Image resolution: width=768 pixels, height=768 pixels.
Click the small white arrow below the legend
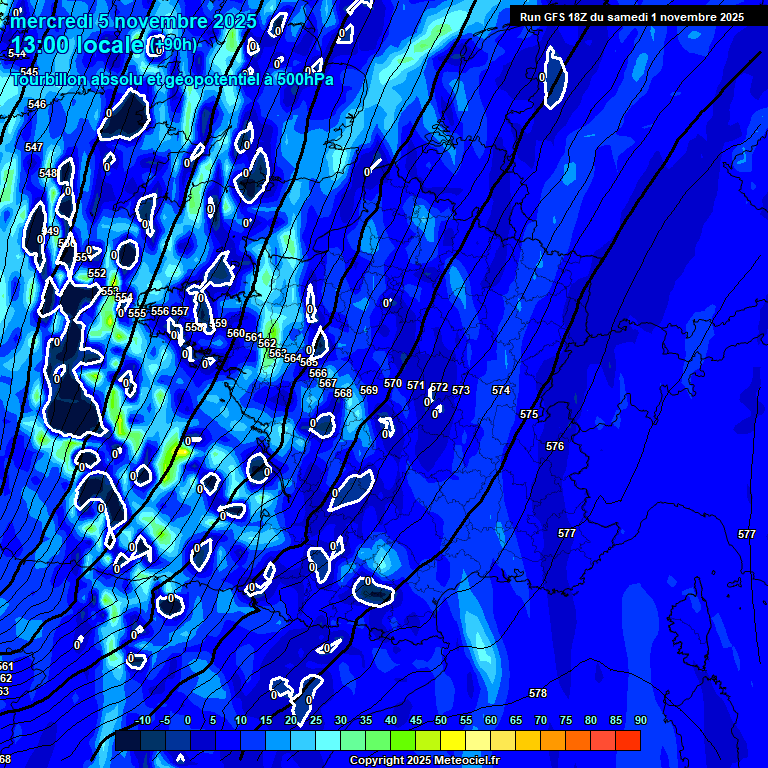tap(180, 758)
